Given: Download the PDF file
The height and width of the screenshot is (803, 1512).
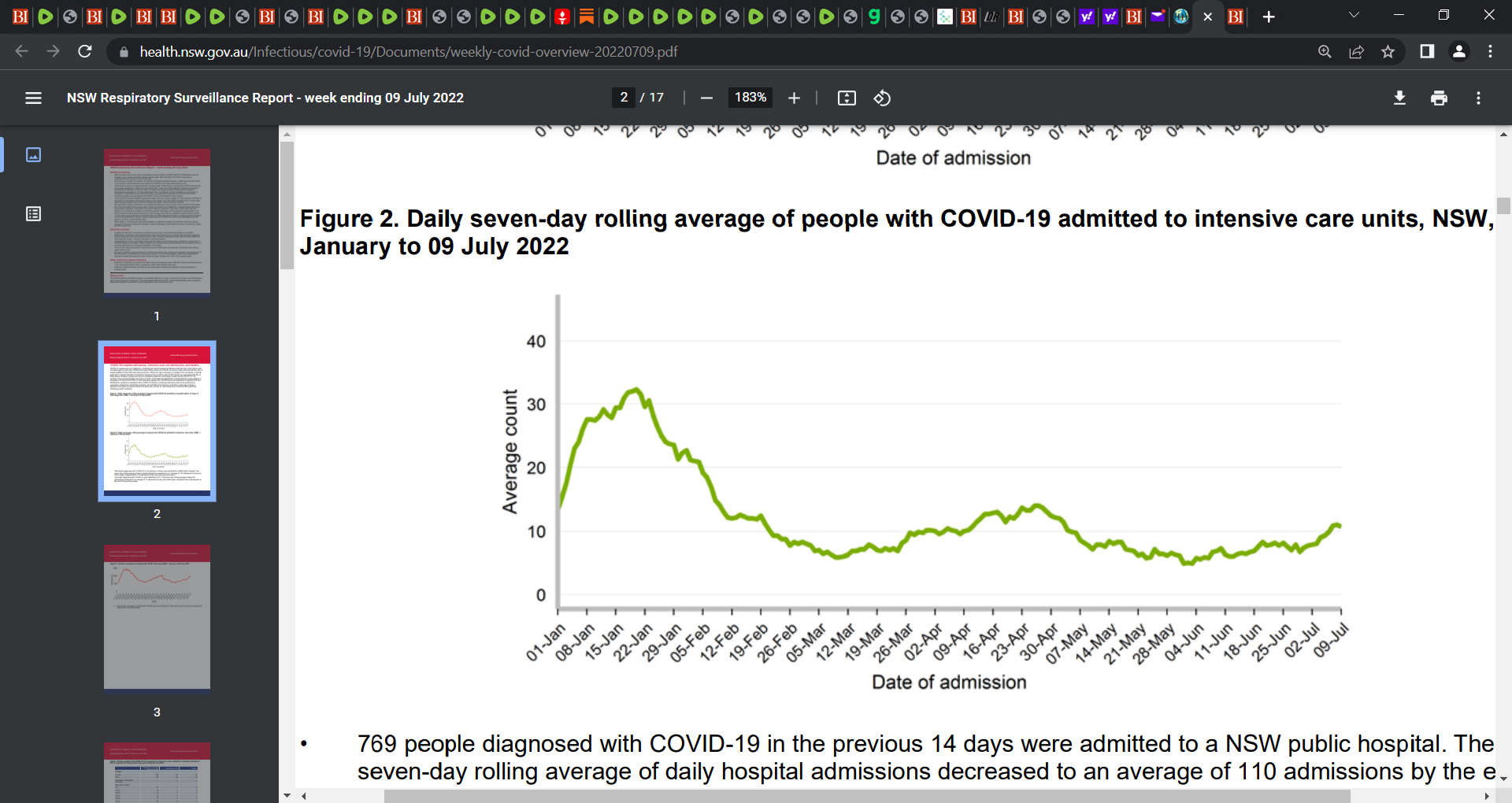Looking at the screenshot, I should 1399,98.
